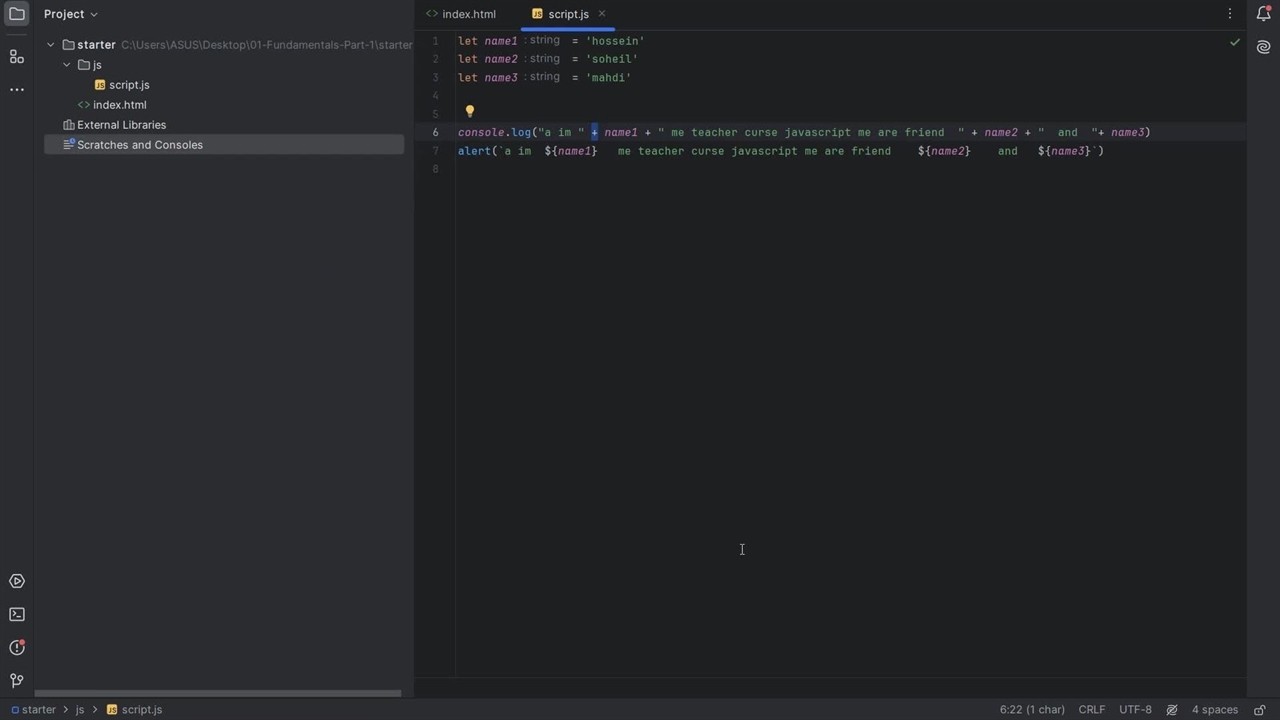The height and width of the screenshot is (720, 1280).
Task: Toggle the read-only lock icon in status bar
Action: 1260,710
